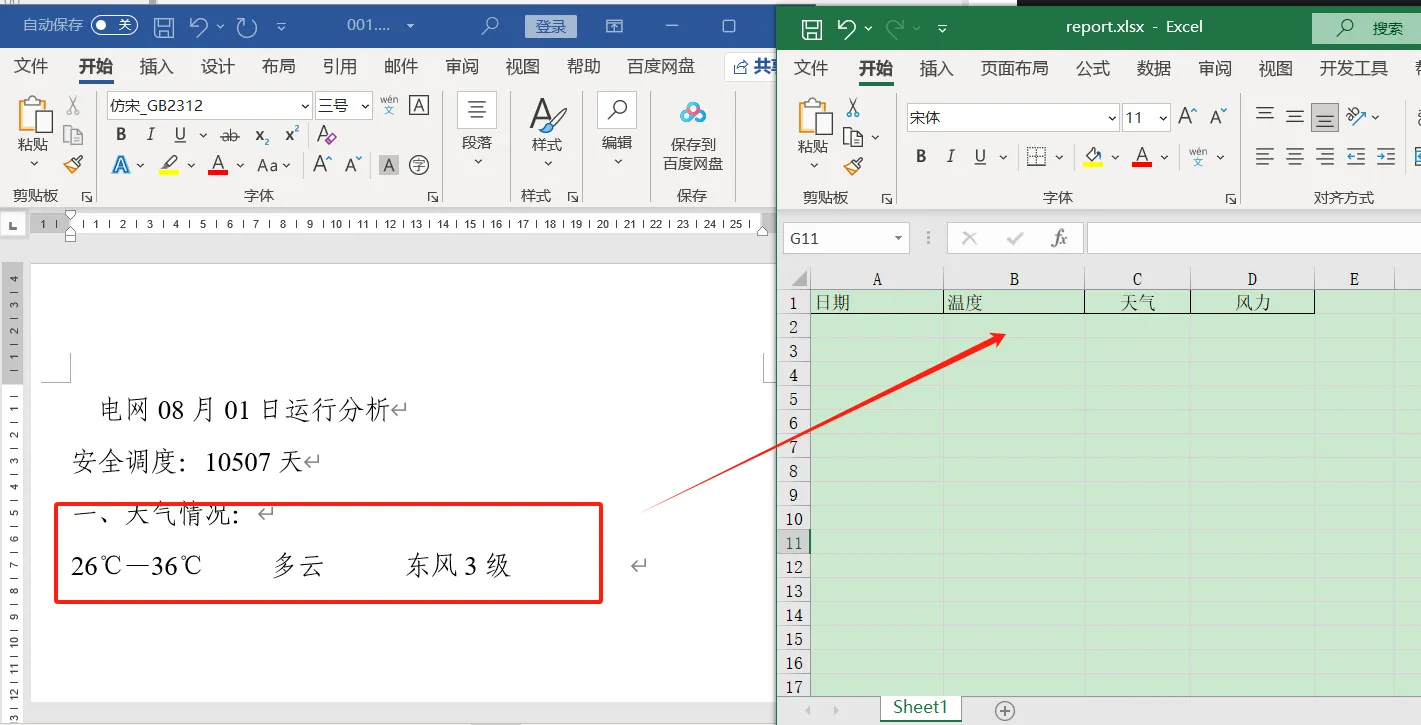This screenshot has height=725, width=1421.
Task: Toggle Italic in Excel's font group
Action: pyautogui.click(x=951, y=157)
